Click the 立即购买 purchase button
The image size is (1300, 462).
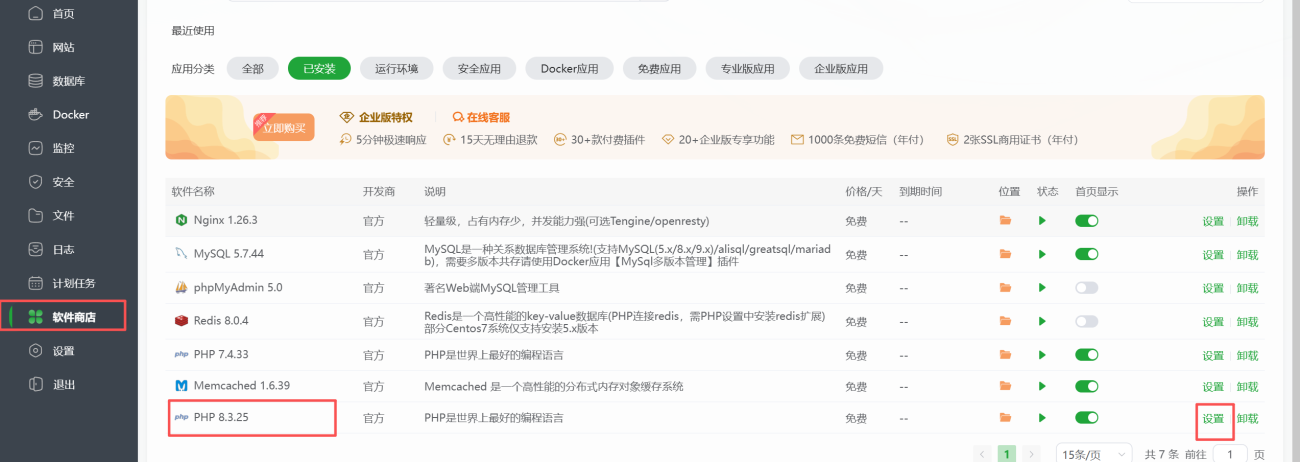(x=284, y=128)
